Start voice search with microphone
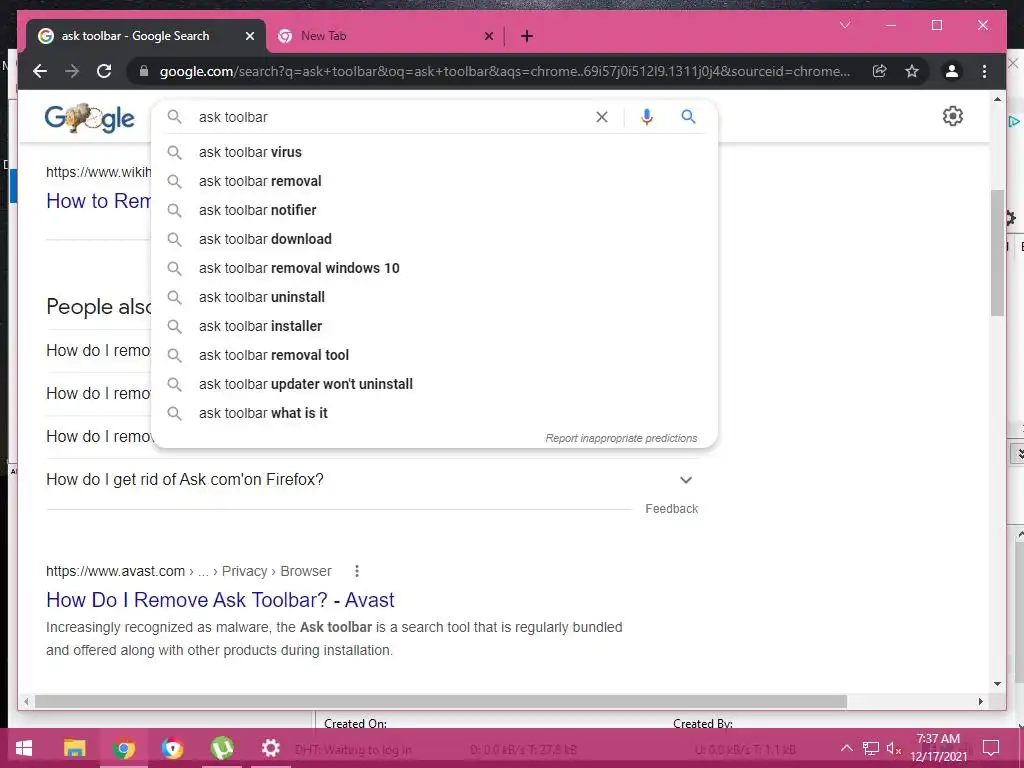 click(647, 117)
